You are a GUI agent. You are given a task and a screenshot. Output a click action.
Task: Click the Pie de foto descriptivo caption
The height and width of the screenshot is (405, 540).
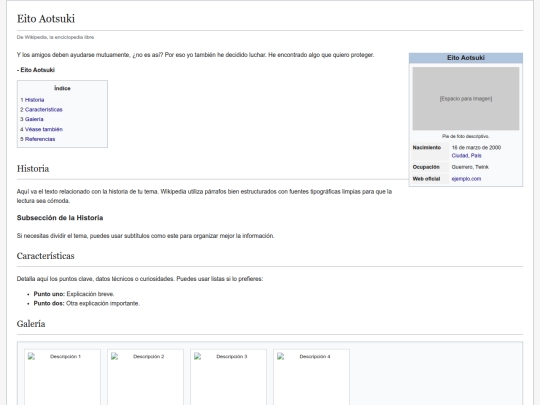coord(466,136)
